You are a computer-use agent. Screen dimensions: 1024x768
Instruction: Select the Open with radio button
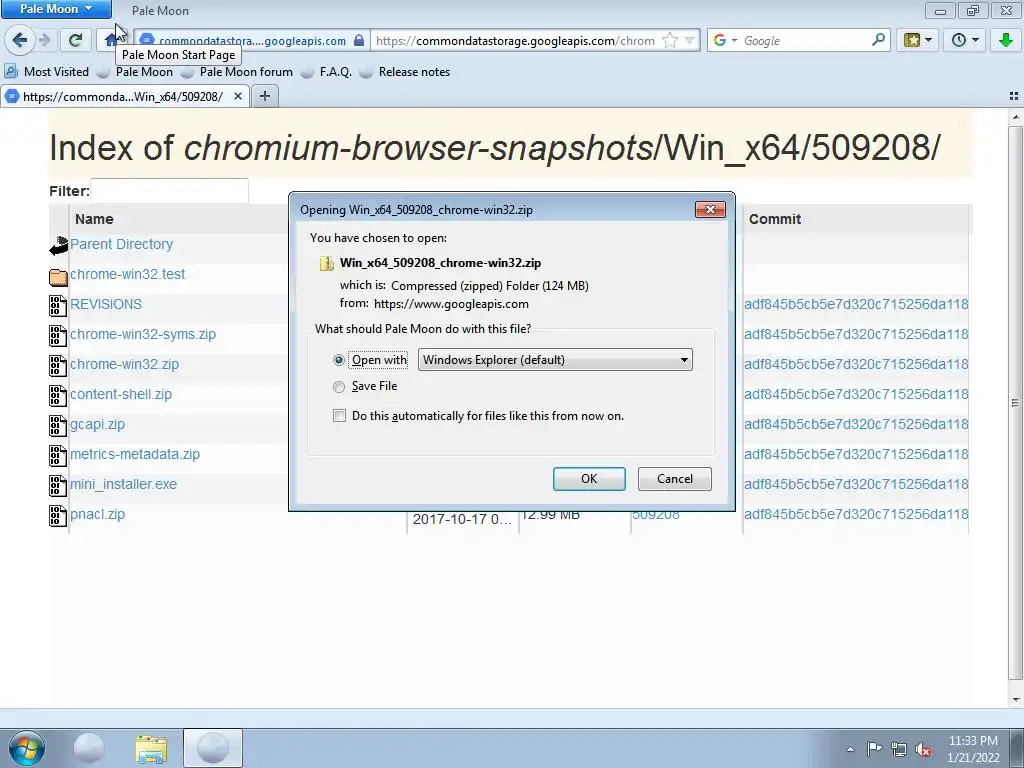tap(338, 360)
